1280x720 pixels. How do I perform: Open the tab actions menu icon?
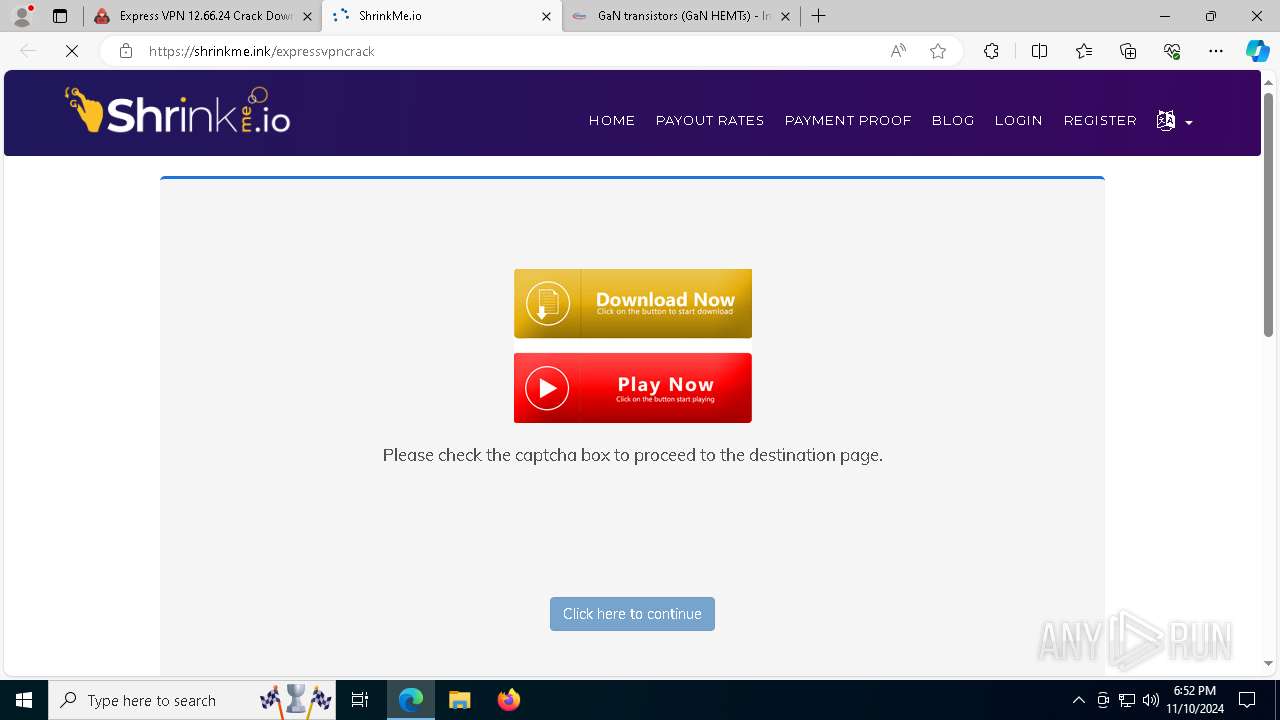(x=60, y=16)
